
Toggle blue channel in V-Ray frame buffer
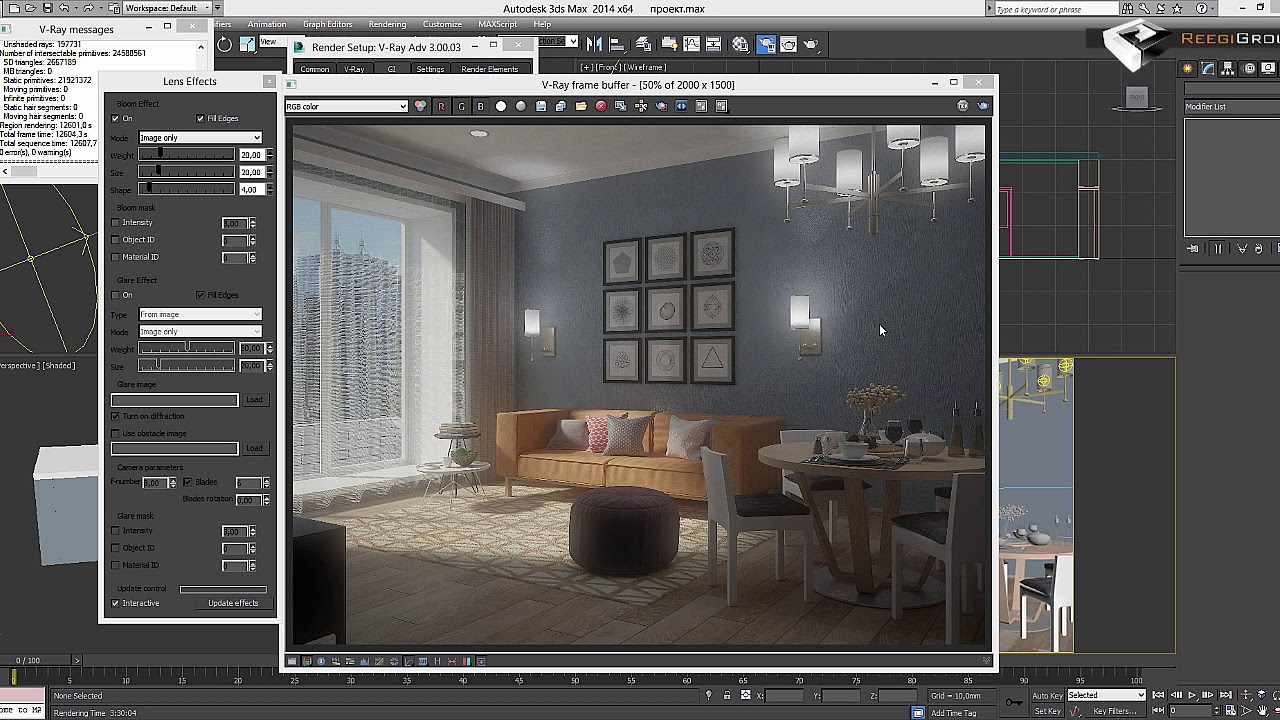(x=481, y=106)
